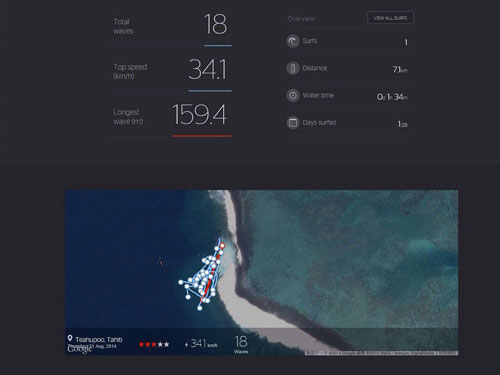Click the Water time clock icon
Screen dimensions: 500x375
click(293, 96)
